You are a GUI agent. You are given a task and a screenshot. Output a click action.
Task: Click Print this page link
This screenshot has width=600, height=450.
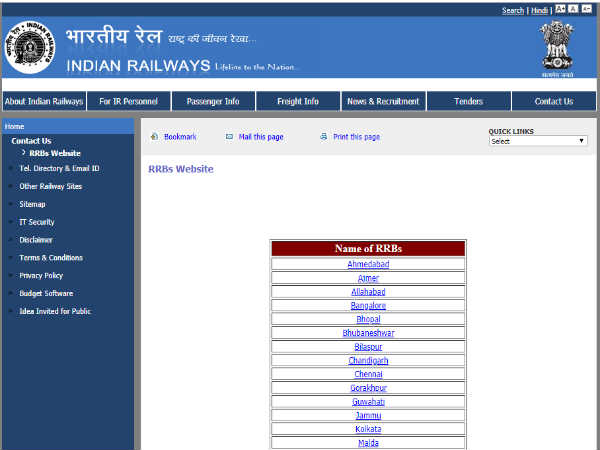357,137
